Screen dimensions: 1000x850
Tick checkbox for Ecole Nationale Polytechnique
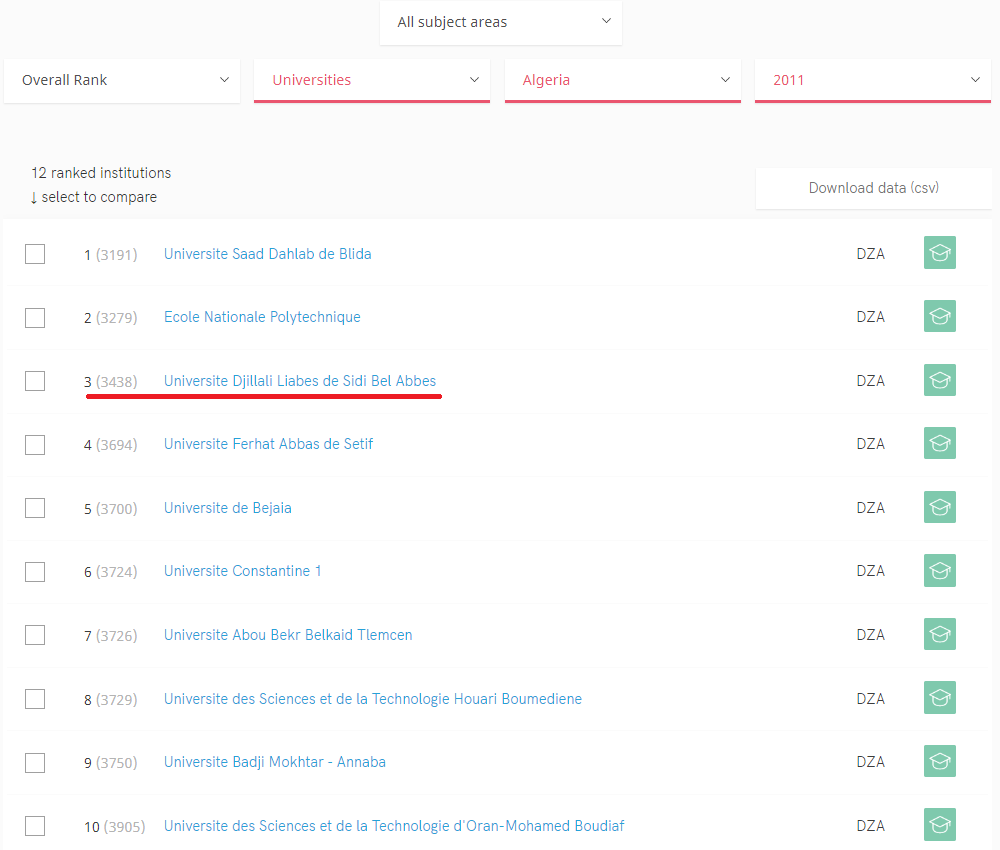coord(35,318)
